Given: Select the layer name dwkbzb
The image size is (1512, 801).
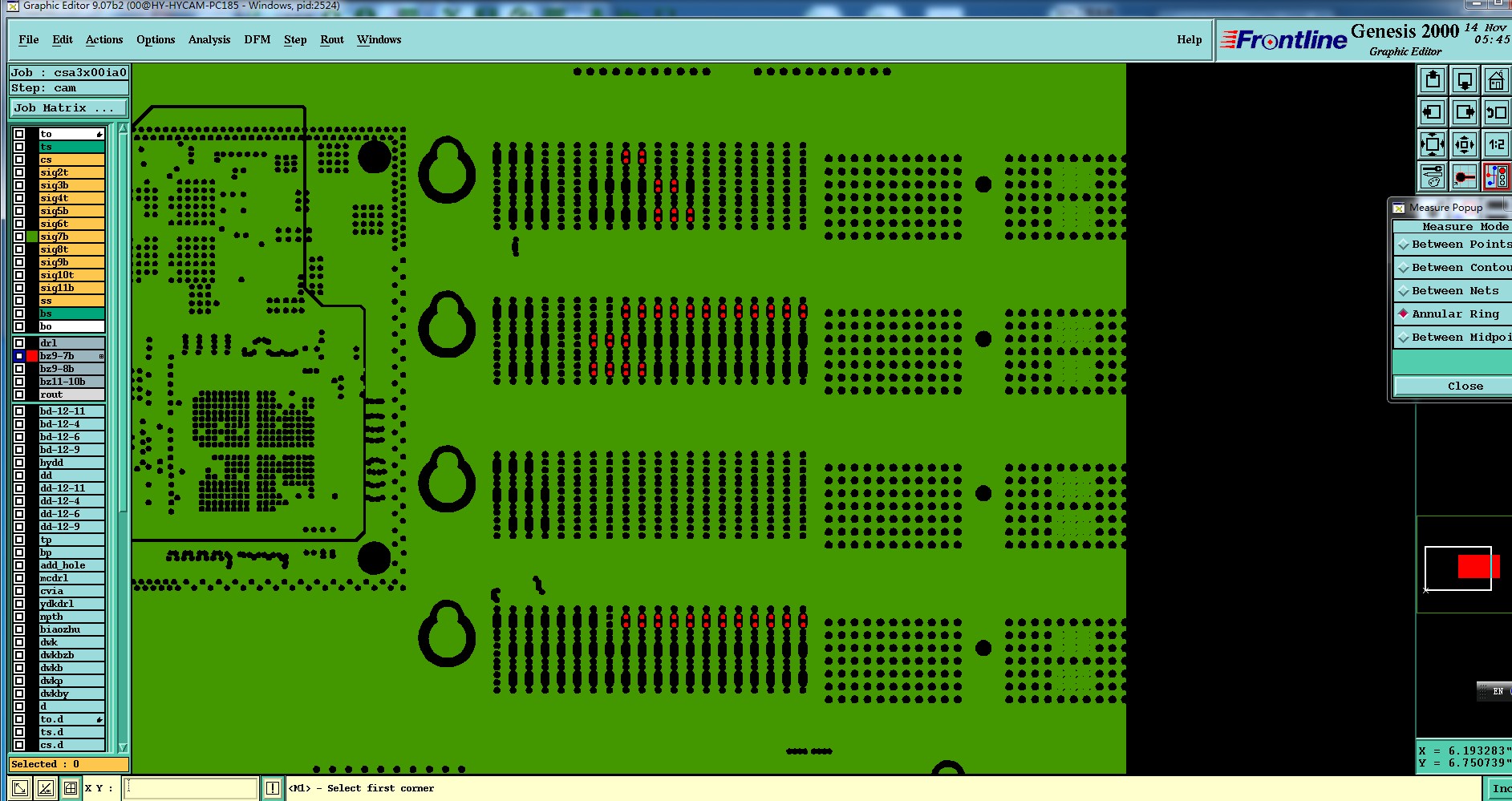Looking at the screenshot, I should coord(72,655).
